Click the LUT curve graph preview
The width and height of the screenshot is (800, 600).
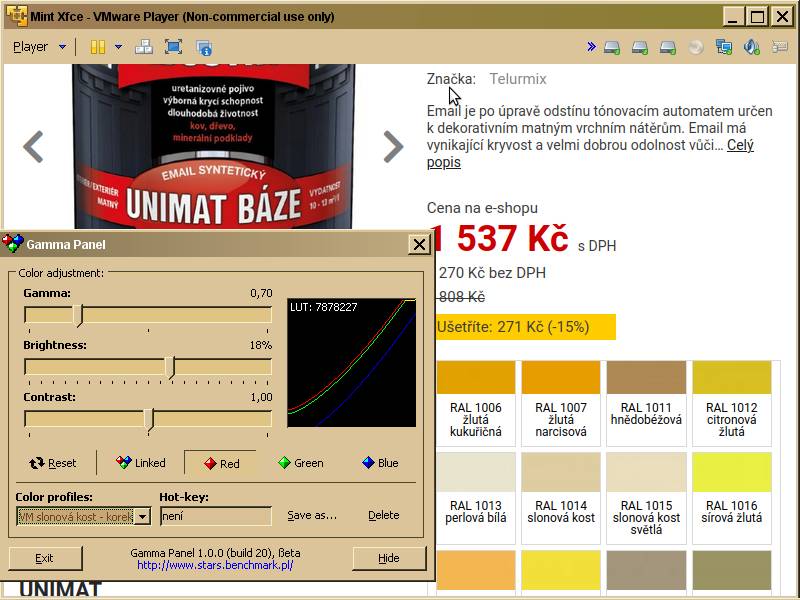pyautogui.click(x=352, y=362)
